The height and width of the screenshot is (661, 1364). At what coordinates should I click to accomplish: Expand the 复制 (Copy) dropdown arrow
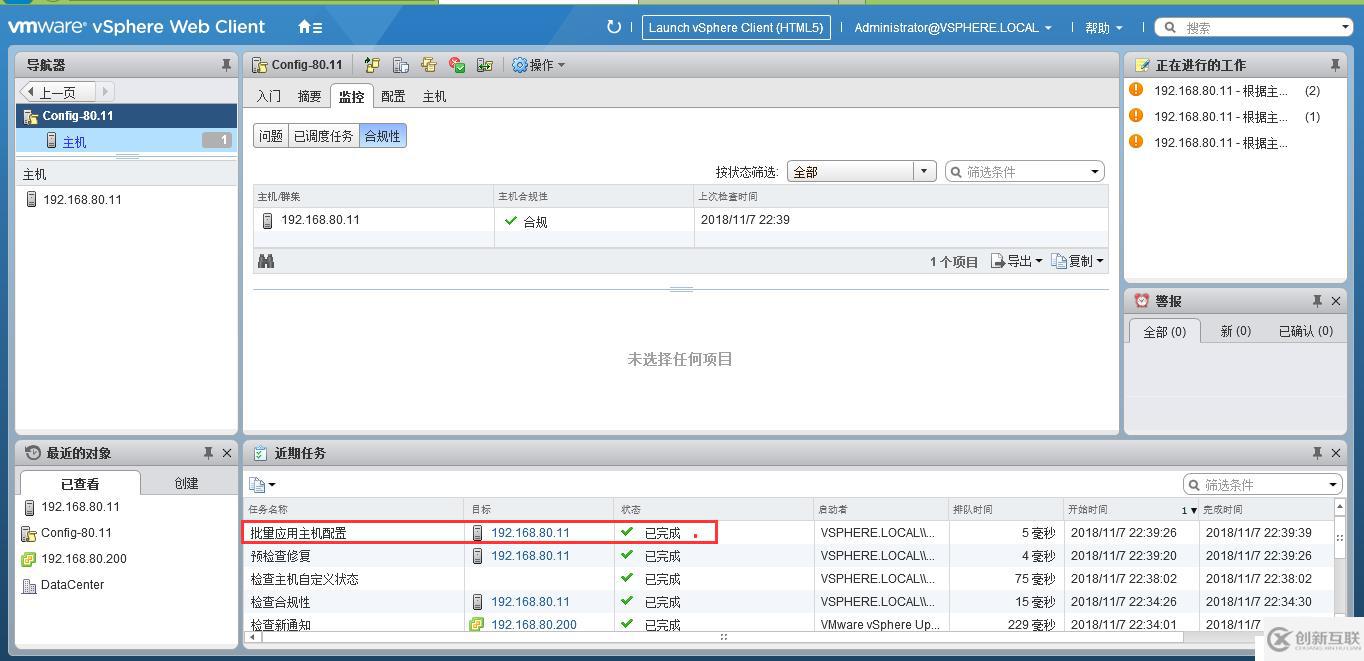click(x=1100, y=261)
